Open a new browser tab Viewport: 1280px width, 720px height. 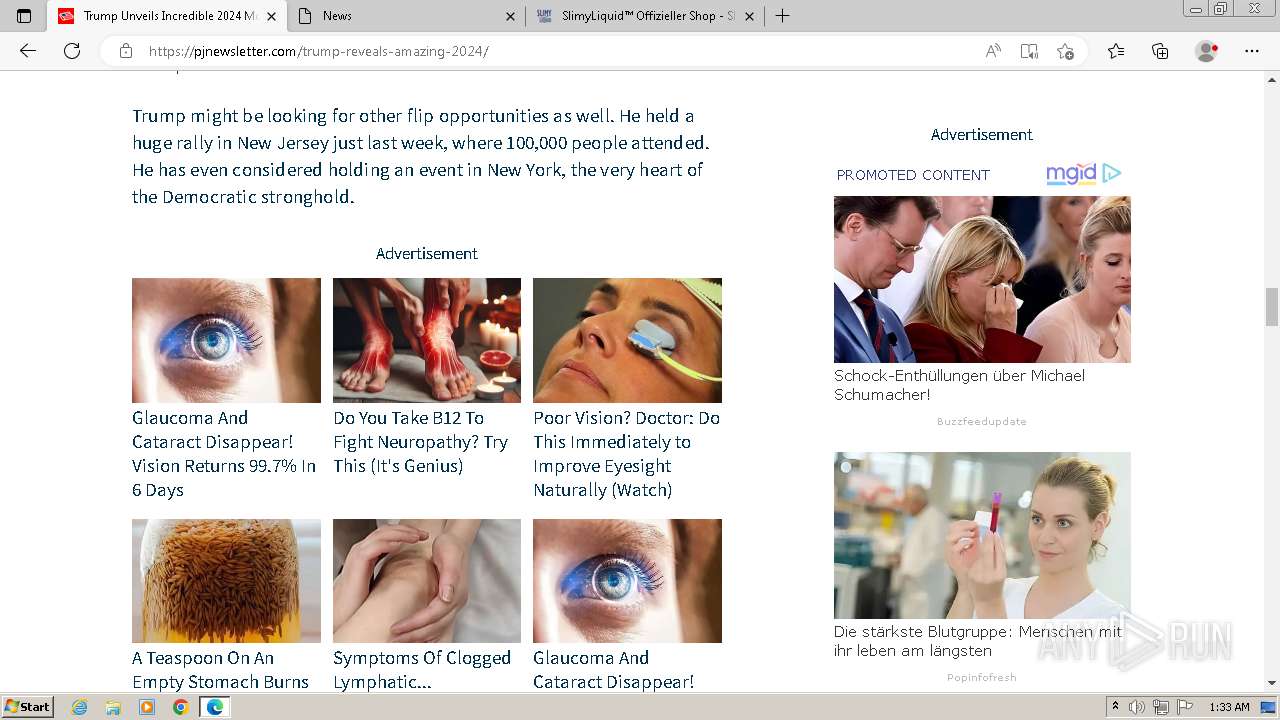click(783, 16)
